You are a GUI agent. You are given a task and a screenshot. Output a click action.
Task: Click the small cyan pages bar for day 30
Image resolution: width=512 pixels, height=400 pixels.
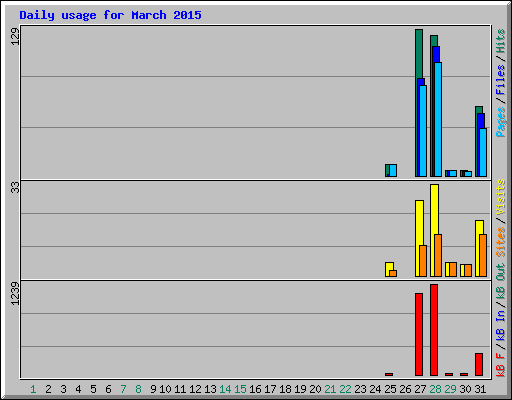pyautogui.click(x=468, y=174)
